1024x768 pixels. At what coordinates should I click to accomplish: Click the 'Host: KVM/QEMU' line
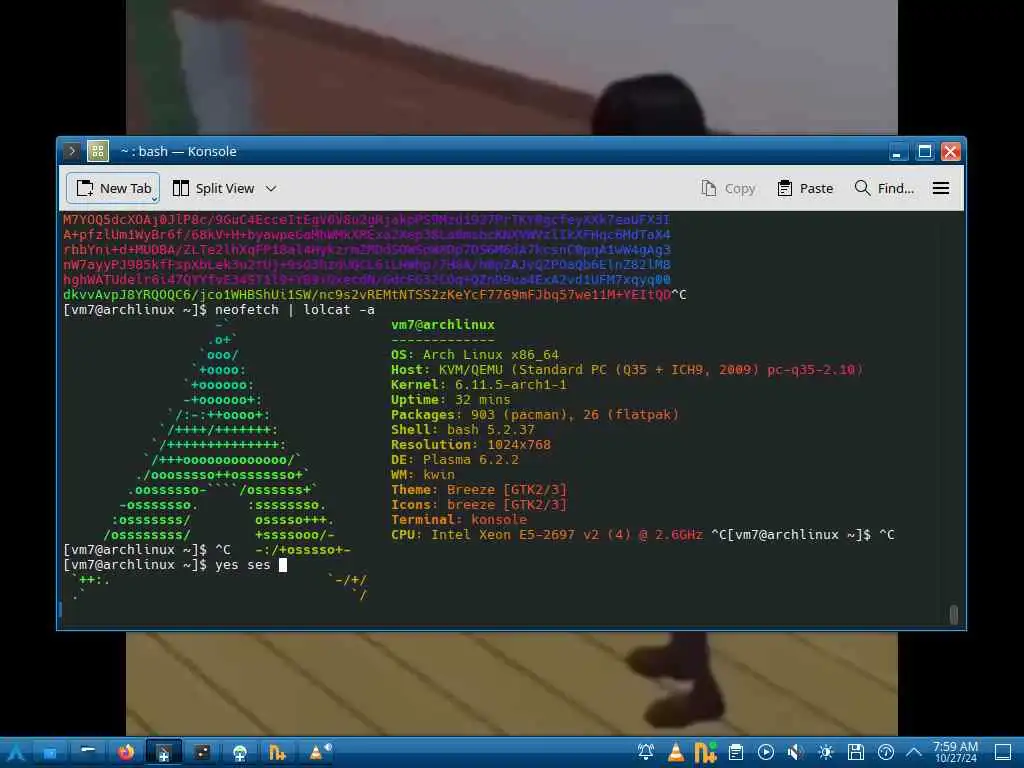[x=627, y=370]
